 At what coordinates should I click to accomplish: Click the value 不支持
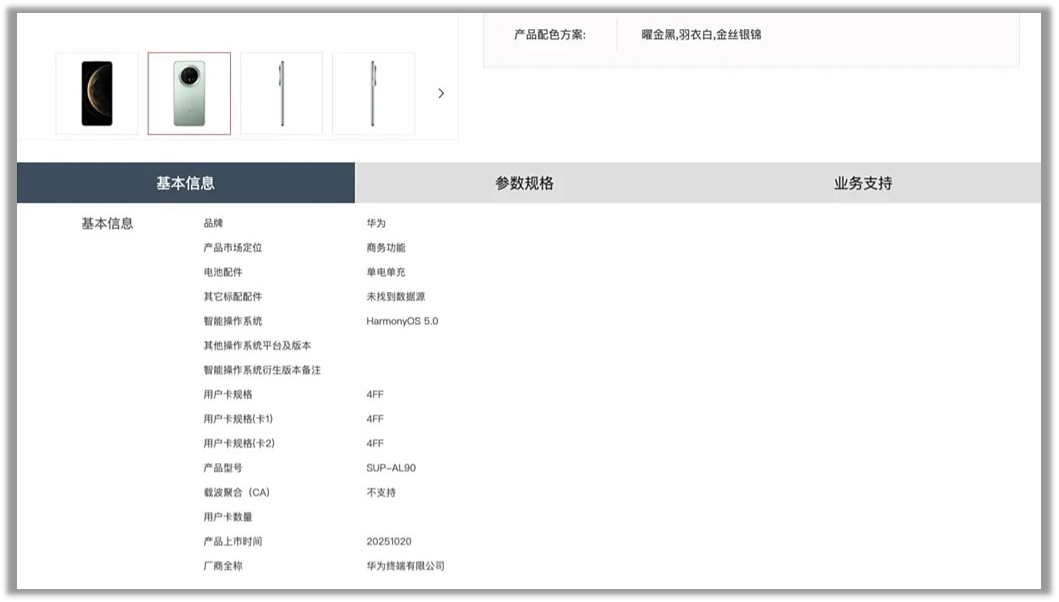(x=381, y=492)
